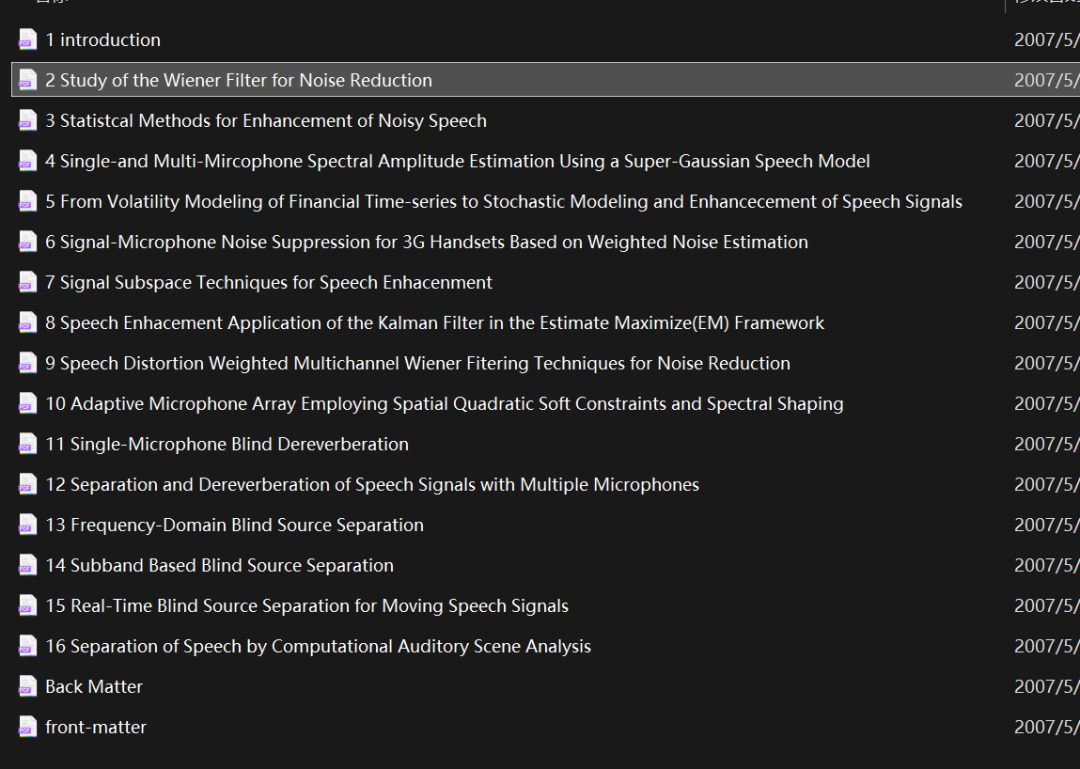This screenshot has height=769, width=1080.
Task: Click the PDF icon for 14 Subband Based file
Action: click(x=28, y=565)
